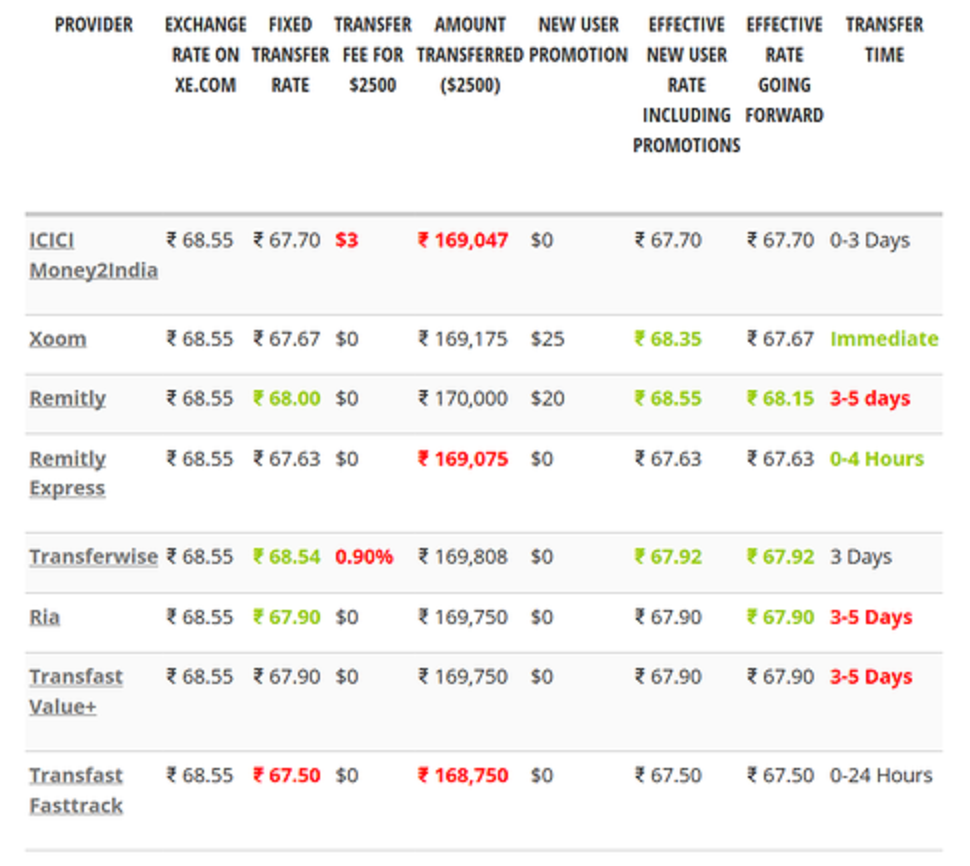This screenshot has width=970, height=866.
Task: Select Remitly's ₹ 170,000 amount transferred
Action: pyautogui.click(x=463, y=398)
